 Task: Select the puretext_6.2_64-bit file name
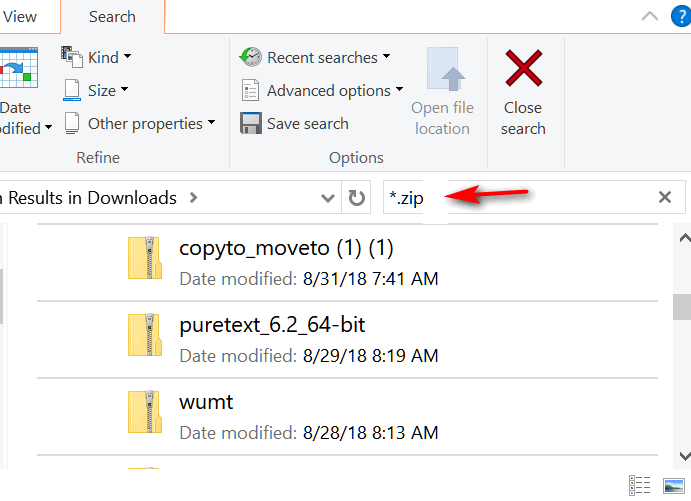[272, 326]
